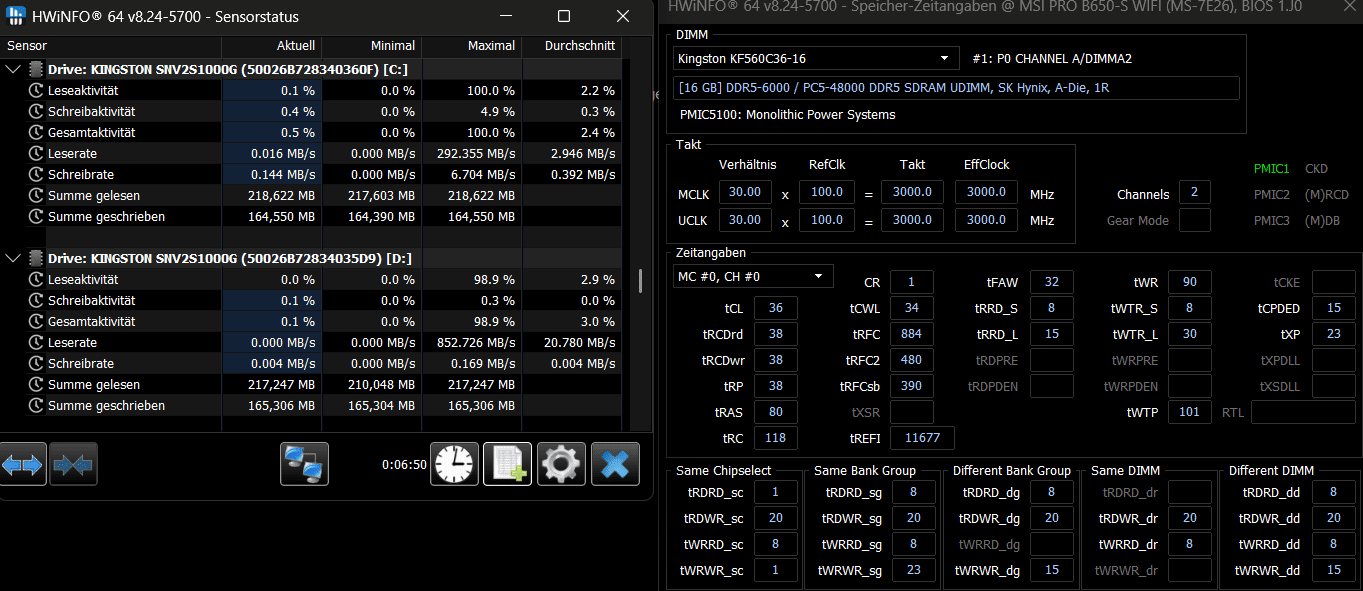Click the tWR value field showing 90
1363x591 pixels.
point(1190,282)
